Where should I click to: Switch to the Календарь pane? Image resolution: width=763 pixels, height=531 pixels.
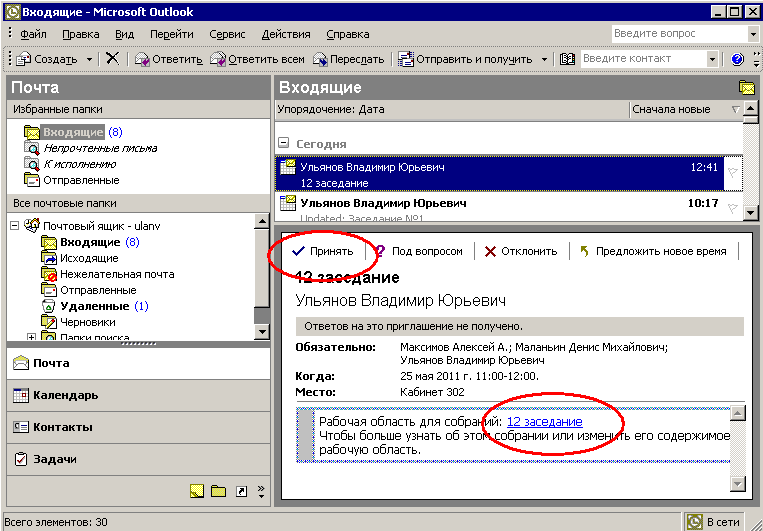pyautogui.click(x=138, y=395)
